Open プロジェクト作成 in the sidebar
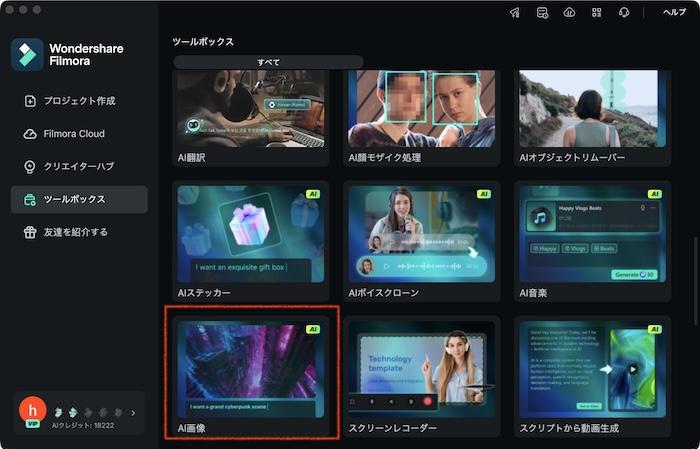 pos(79,101)
